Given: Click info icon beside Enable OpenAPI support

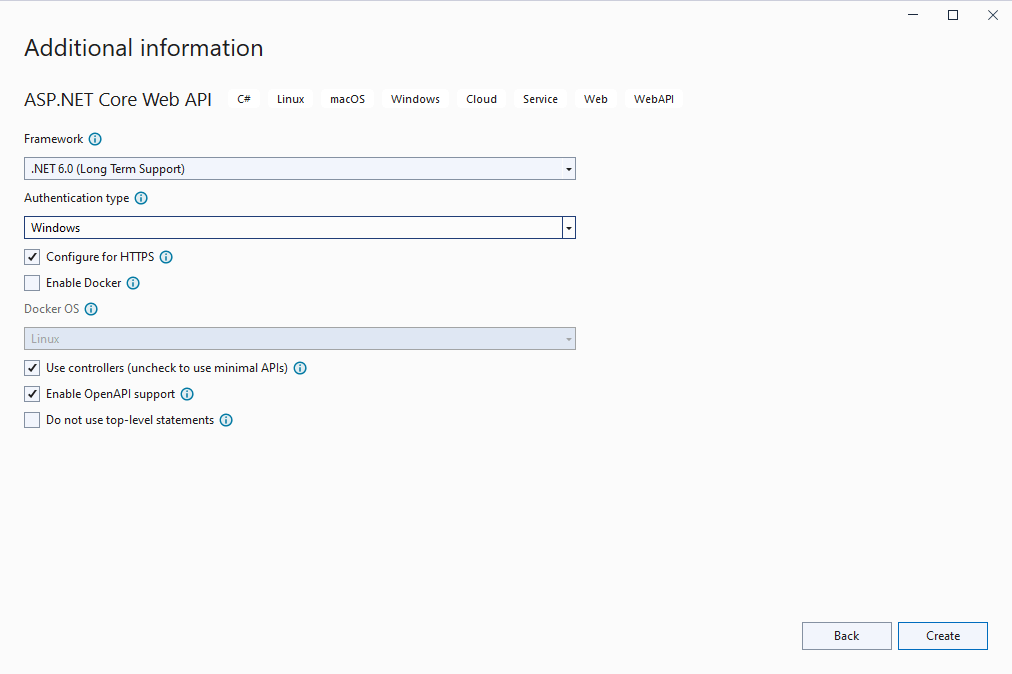Looking at the screenshot, I should (x=187, y=394).
